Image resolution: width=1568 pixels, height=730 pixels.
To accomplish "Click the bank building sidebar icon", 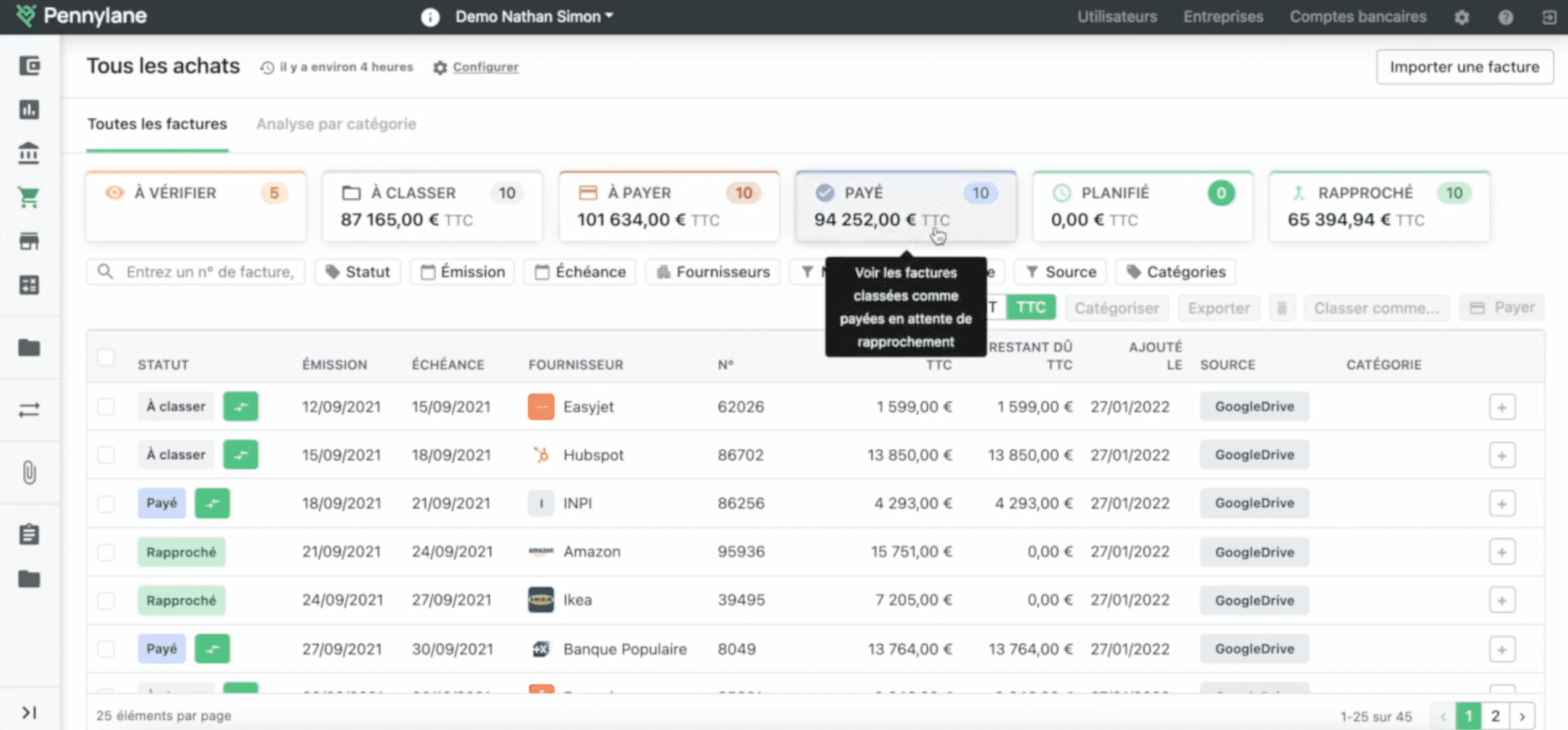I will (29, 153).
